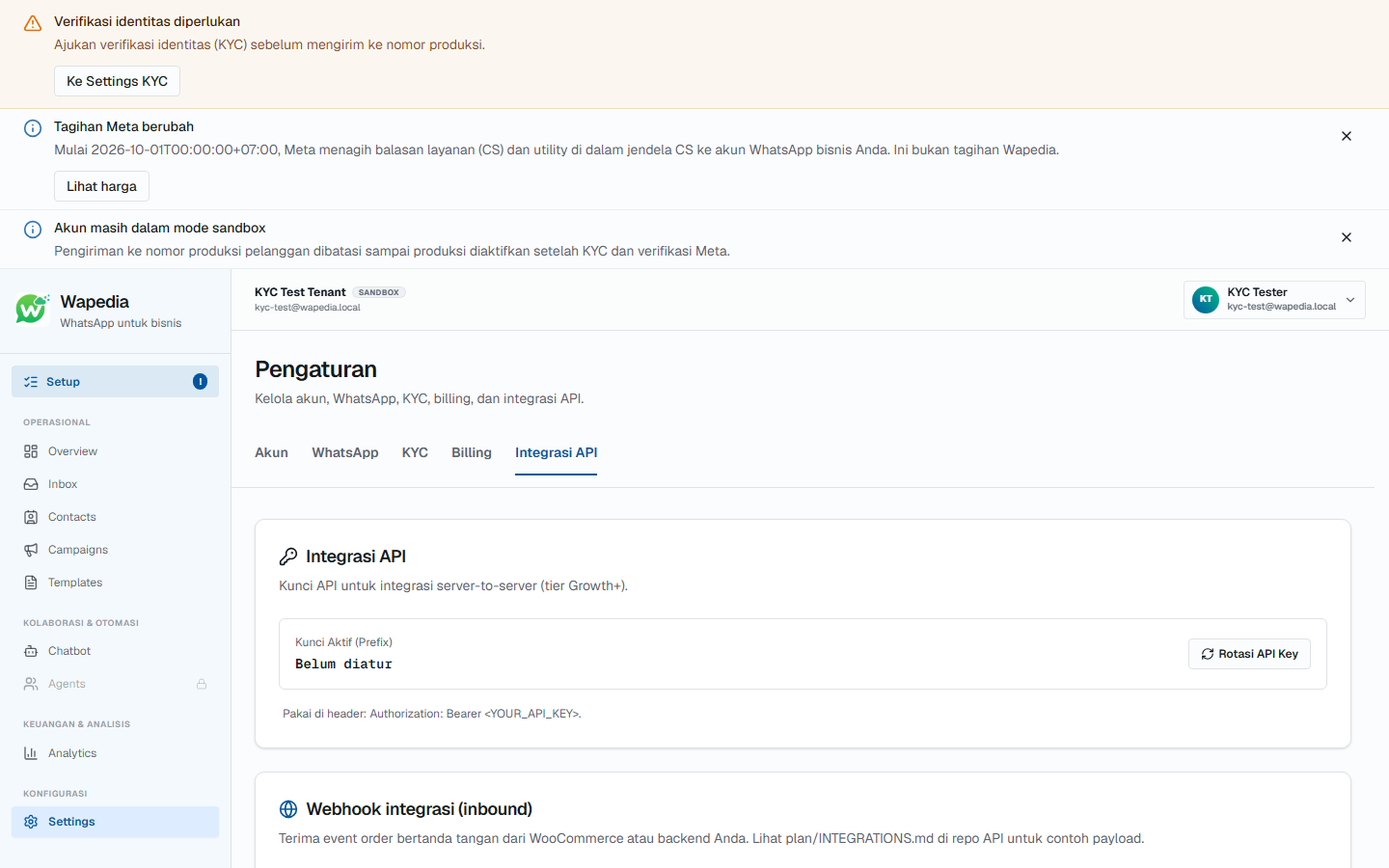Open the KYC Tester account dropdown

coord(1274,300)
